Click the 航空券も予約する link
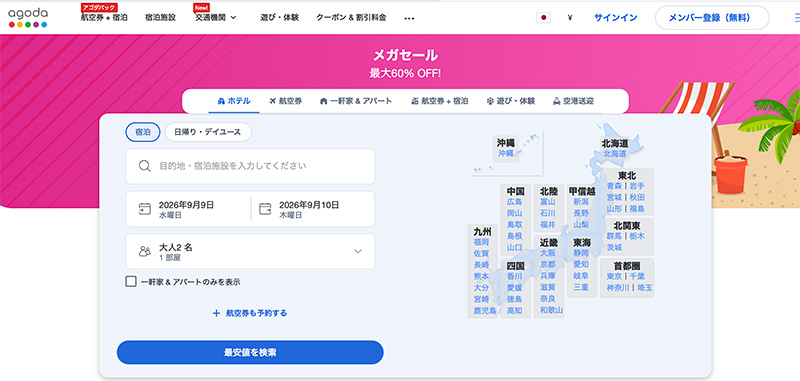 (256, 313)
